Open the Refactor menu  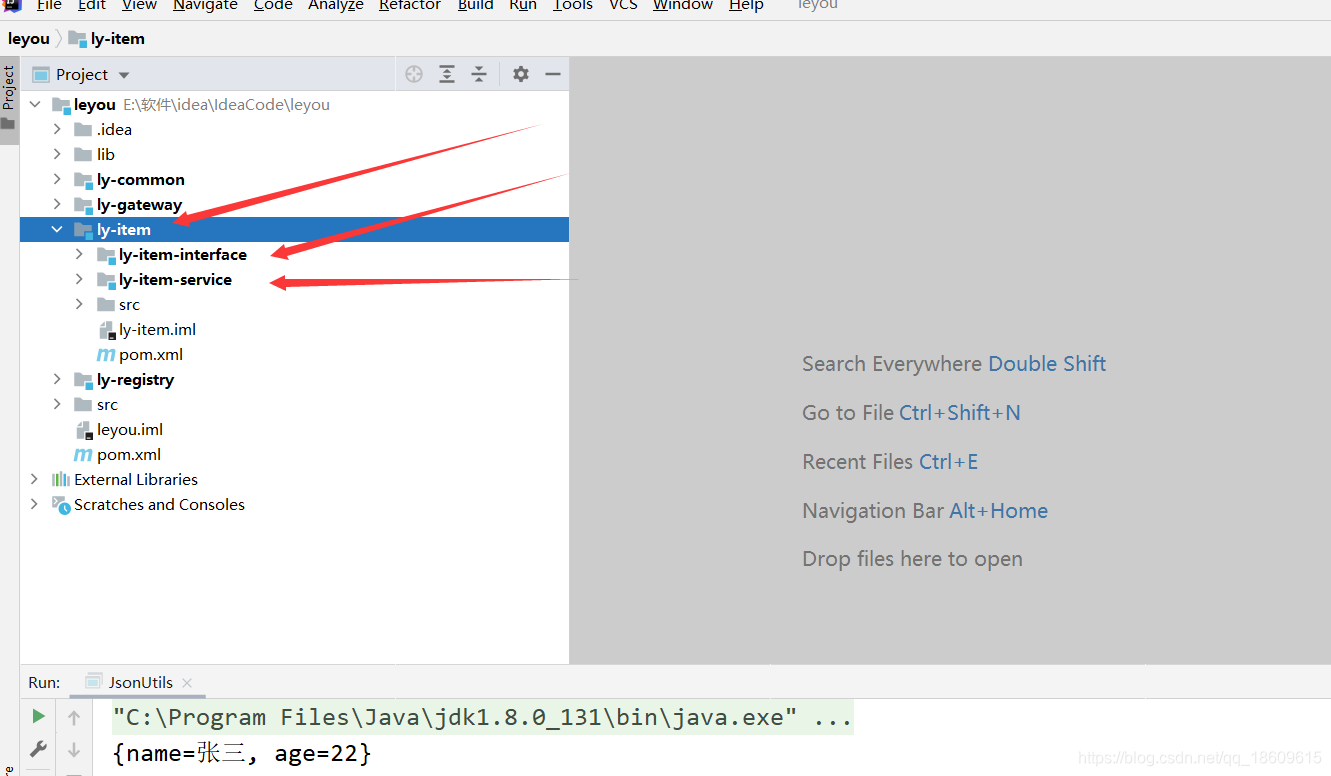(410, 5)
